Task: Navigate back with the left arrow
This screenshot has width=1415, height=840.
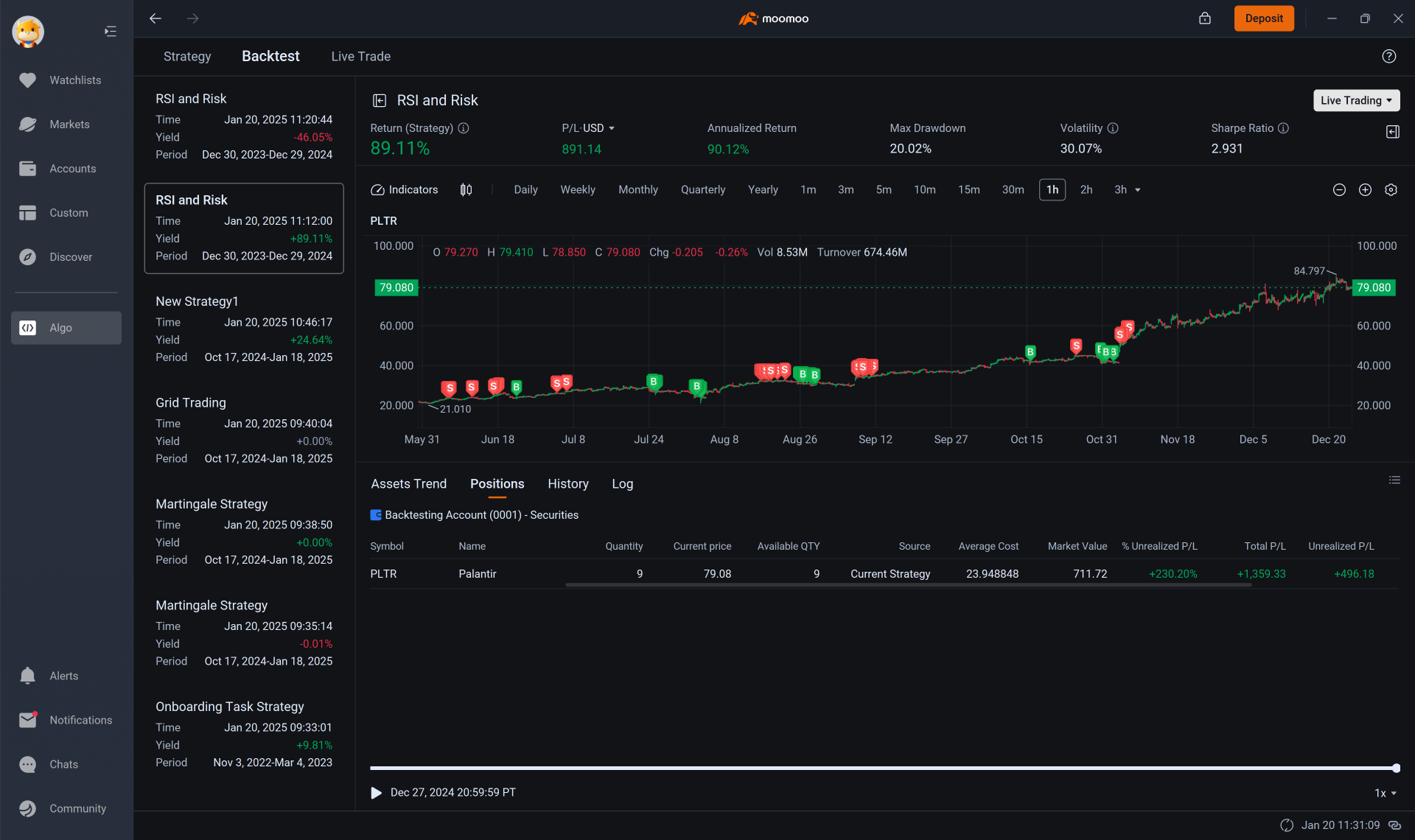Action: [156, 18]
